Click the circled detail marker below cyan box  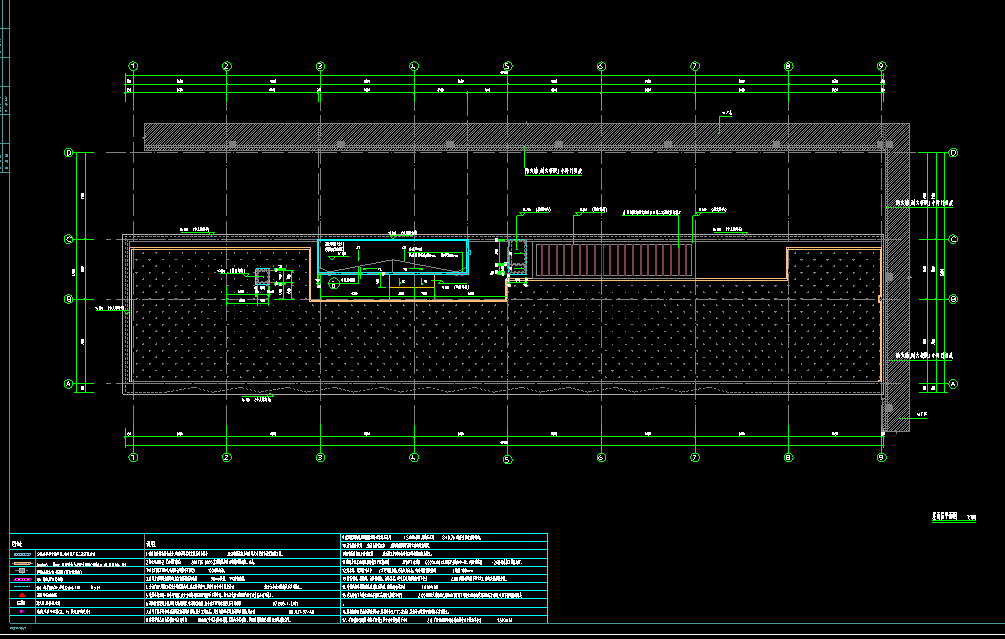click(x=334, y=285)
